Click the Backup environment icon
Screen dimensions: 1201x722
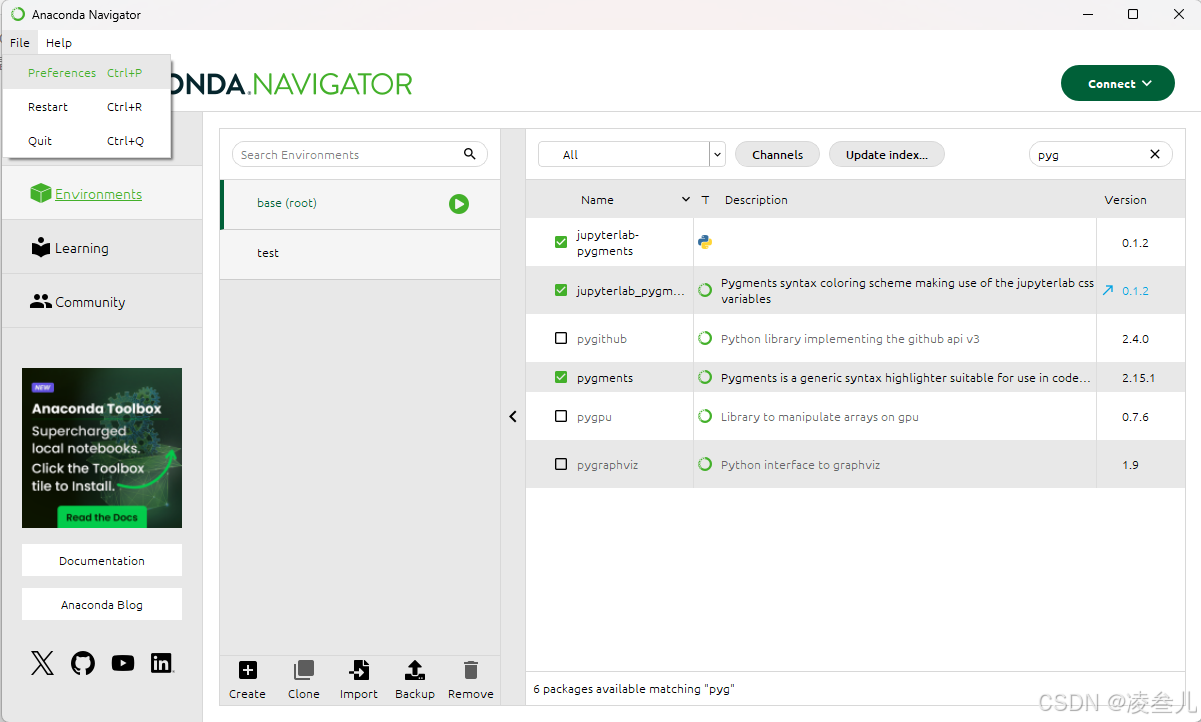click(x=415, y=670)
